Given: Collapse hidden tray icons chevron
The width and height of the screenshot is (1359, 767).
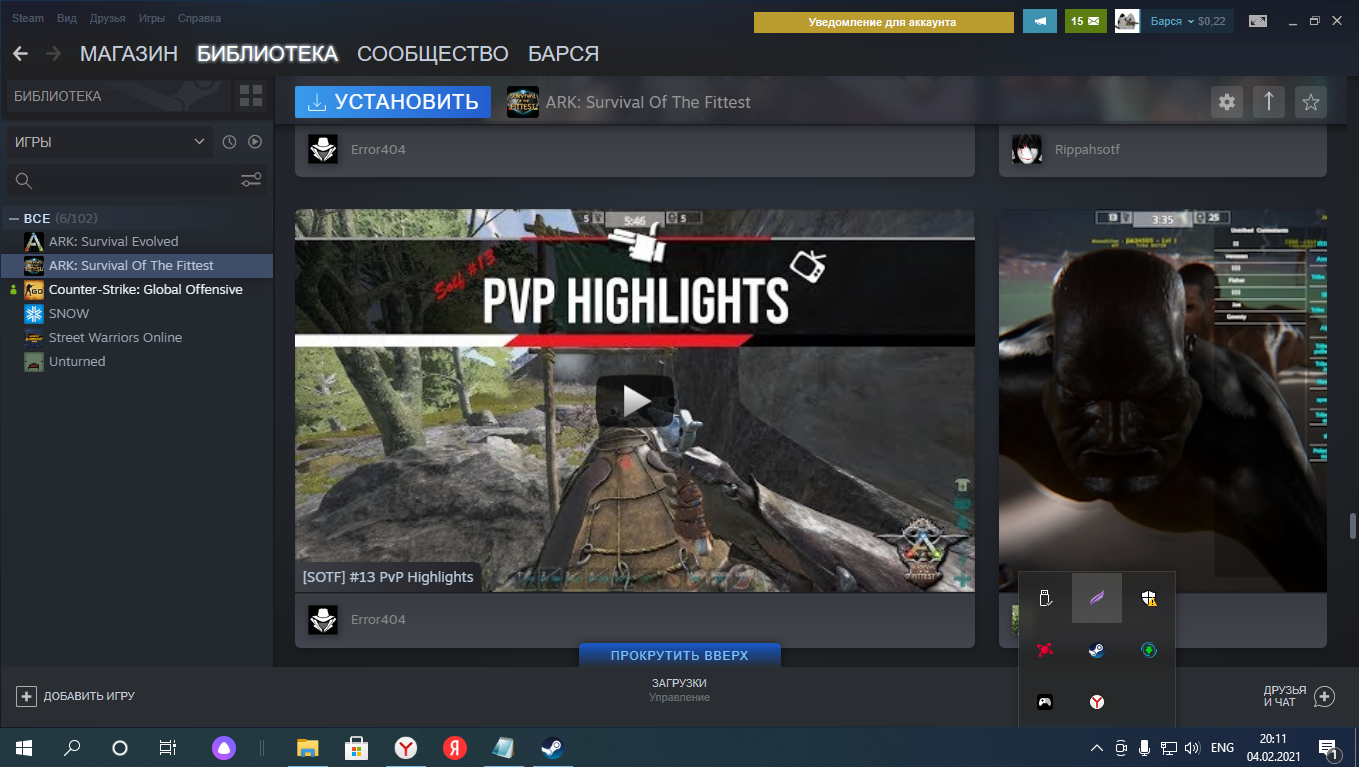Looking at the screenshot, I should pos(1097,748).
